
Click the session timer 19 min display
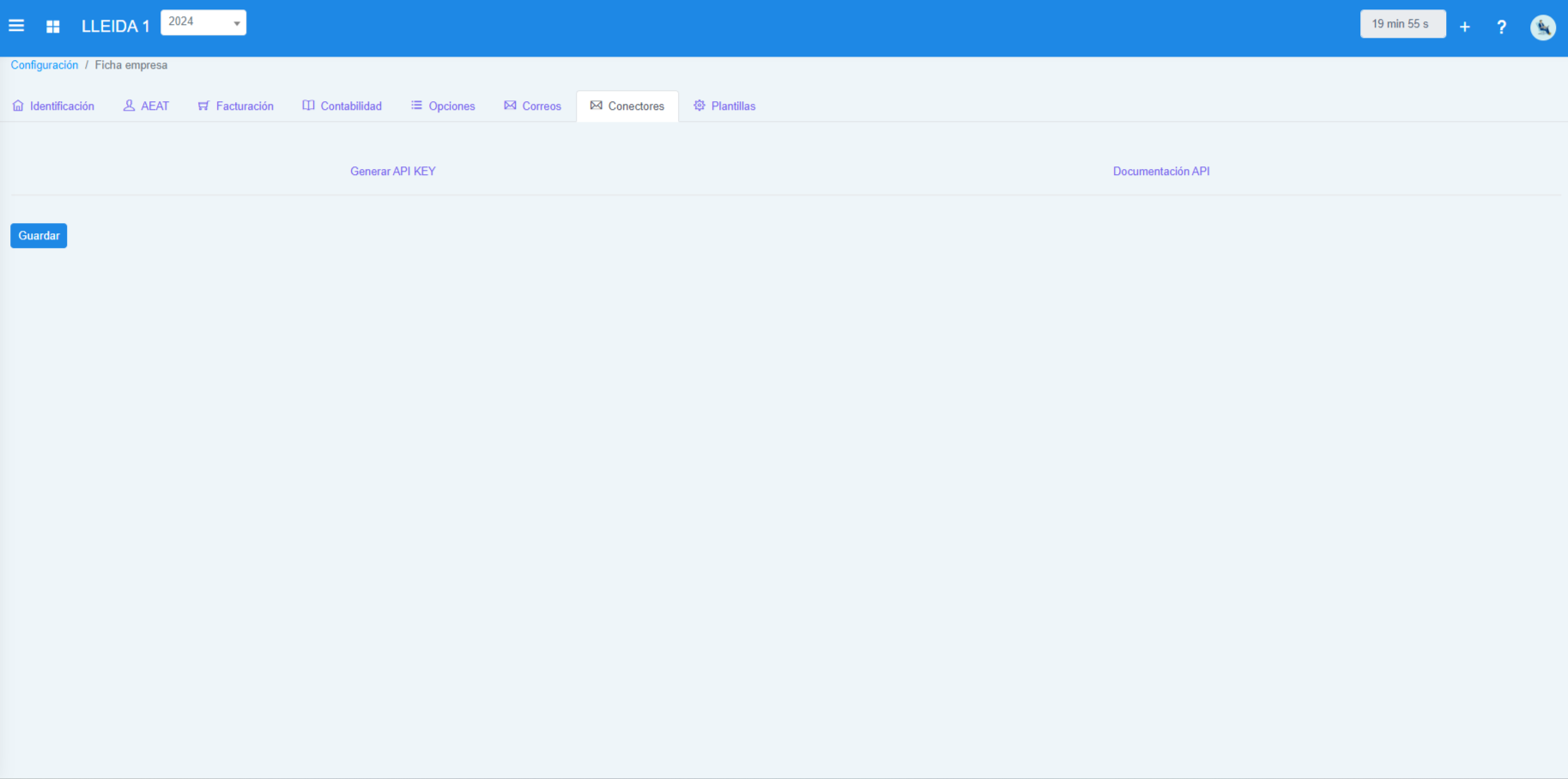point(1402,24)
